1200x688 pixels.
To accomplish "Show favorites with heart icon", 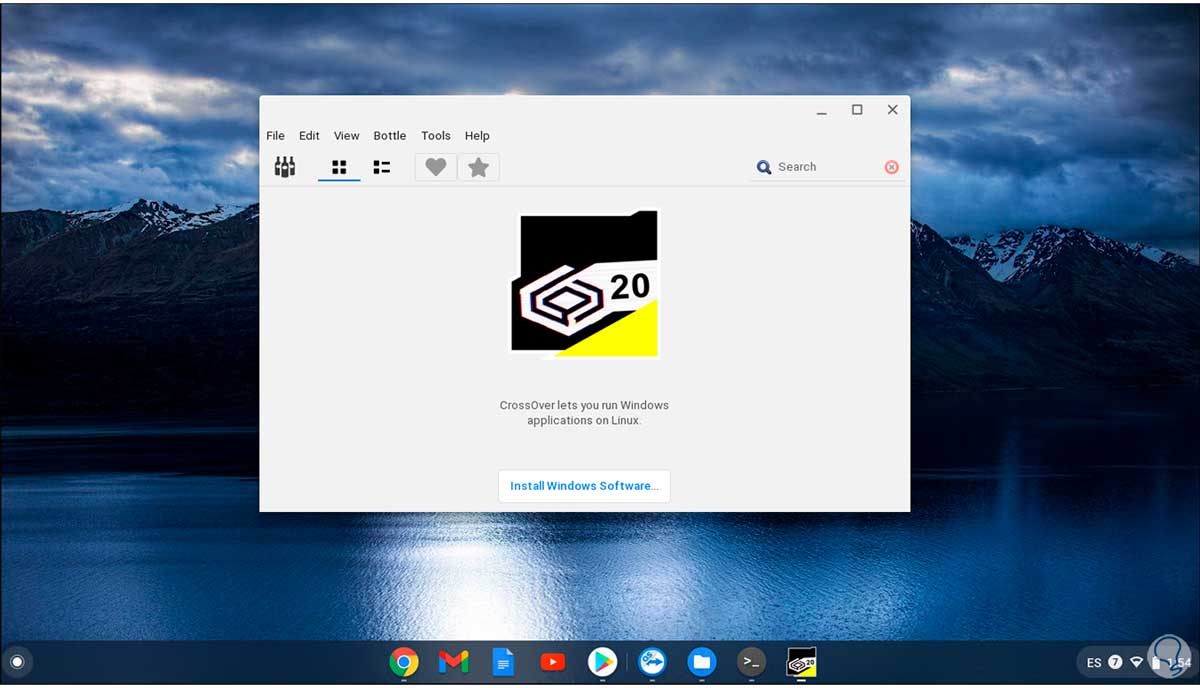I will point(436,167).
